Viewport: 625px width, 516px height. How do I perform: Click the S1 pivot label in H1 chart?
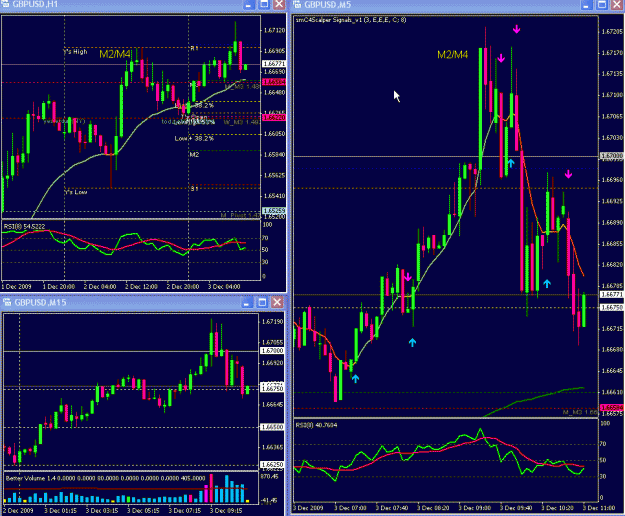[194, 188]
